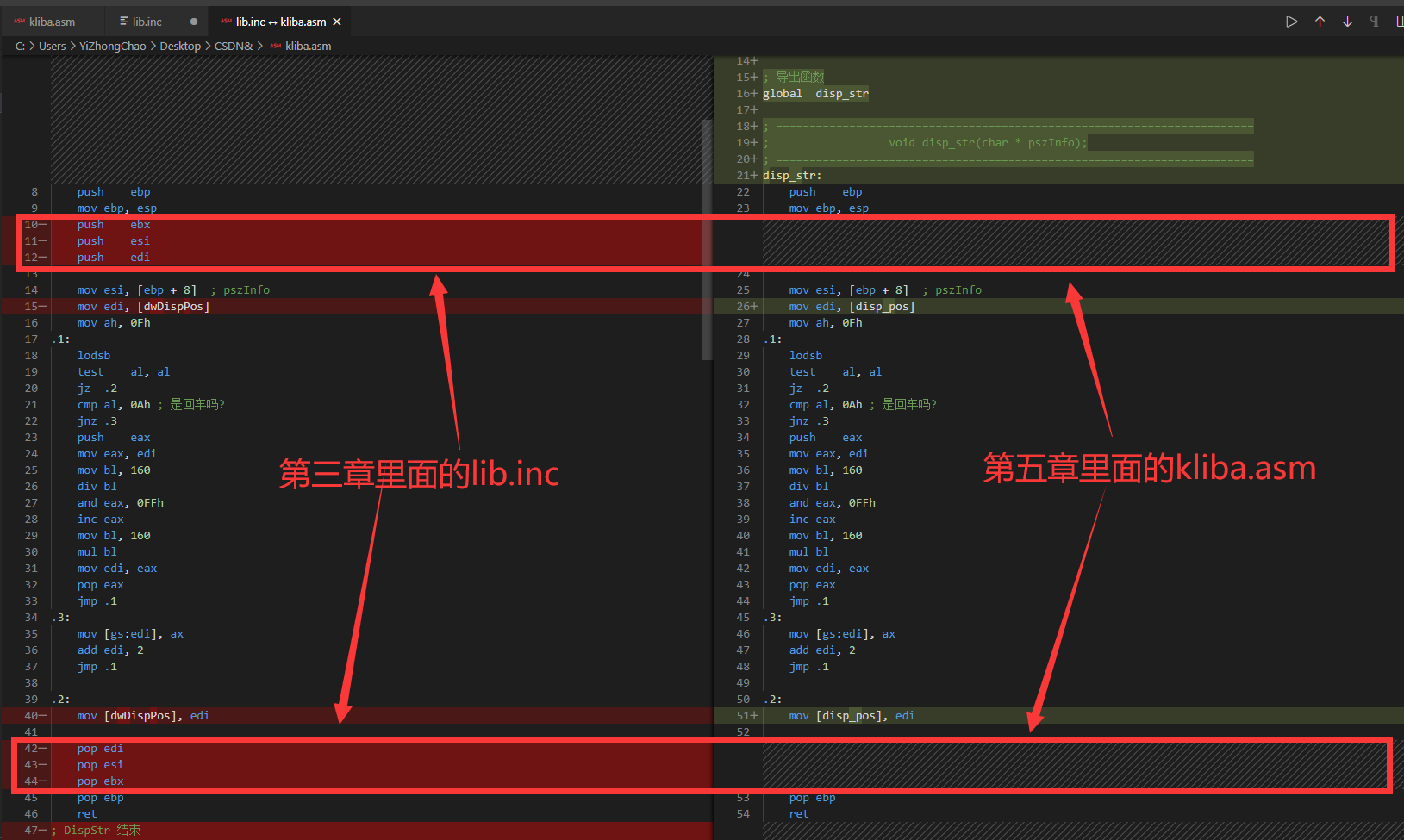Click 'mov [dwDispPos], edi' in left pane
Image resolution: width=1404 pixels, height=840 pixels.
(143, 716)
